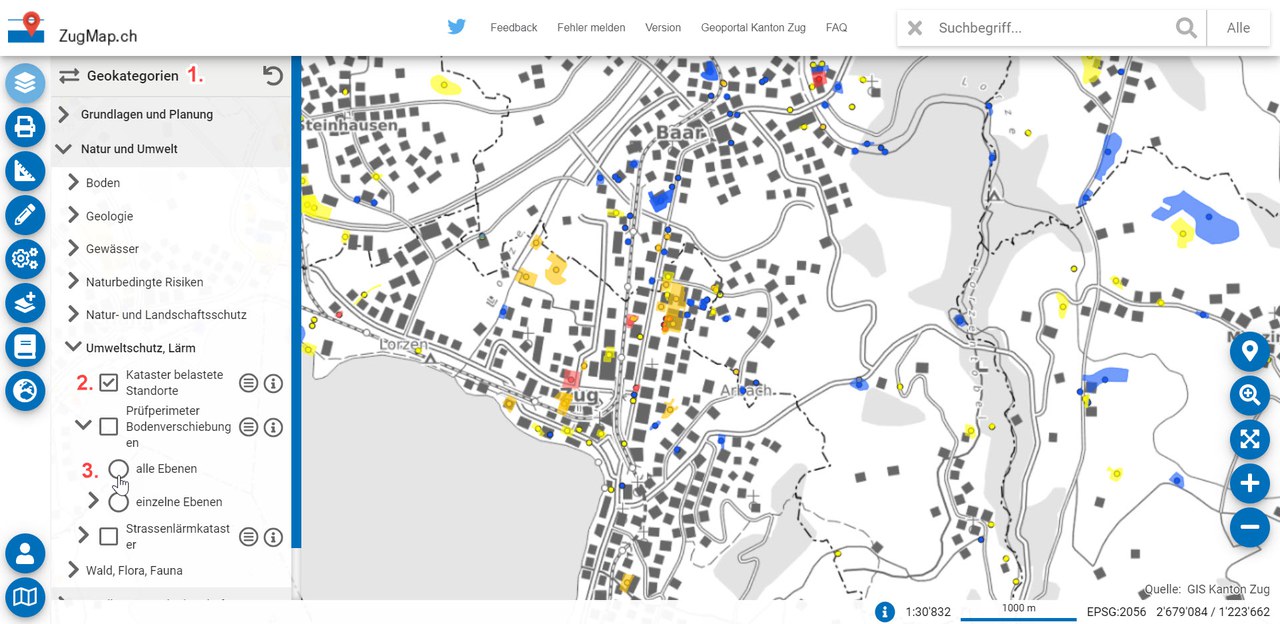Reset layers with the undo arrow icon
The width and height of the screenshot is (1280, 624).
click(x=272, y=75)
